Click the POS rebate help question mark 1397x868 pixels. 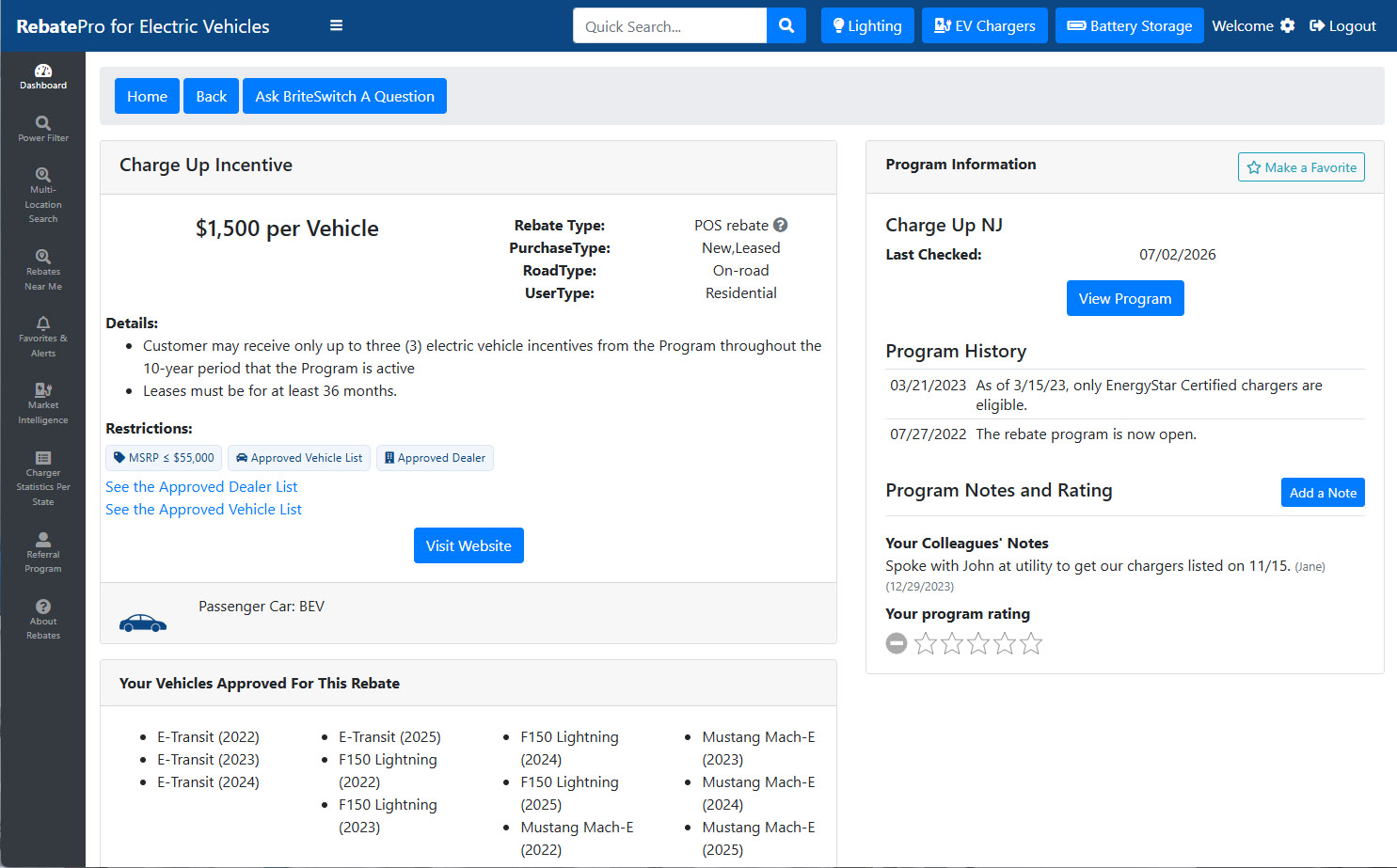click(x=781, y=225)
